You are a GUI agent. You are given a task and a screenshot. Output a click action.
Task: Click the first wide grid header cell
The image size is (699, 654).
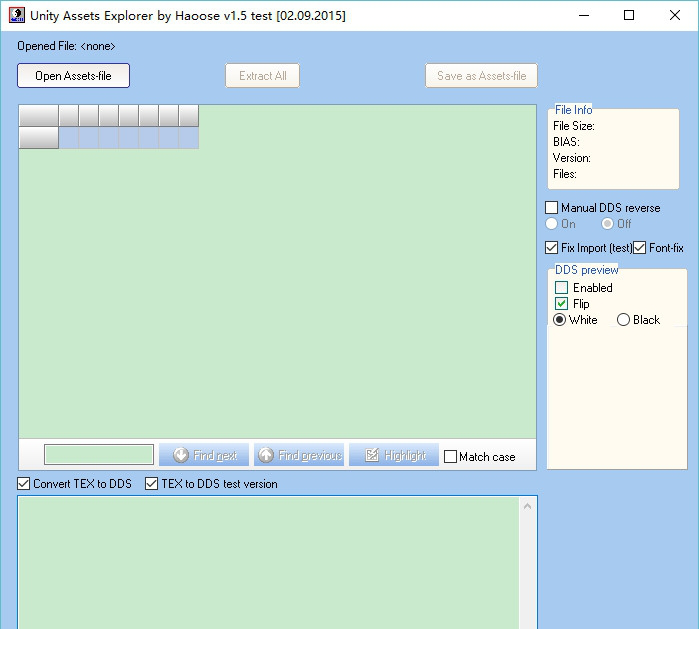(x=39, y=116)
